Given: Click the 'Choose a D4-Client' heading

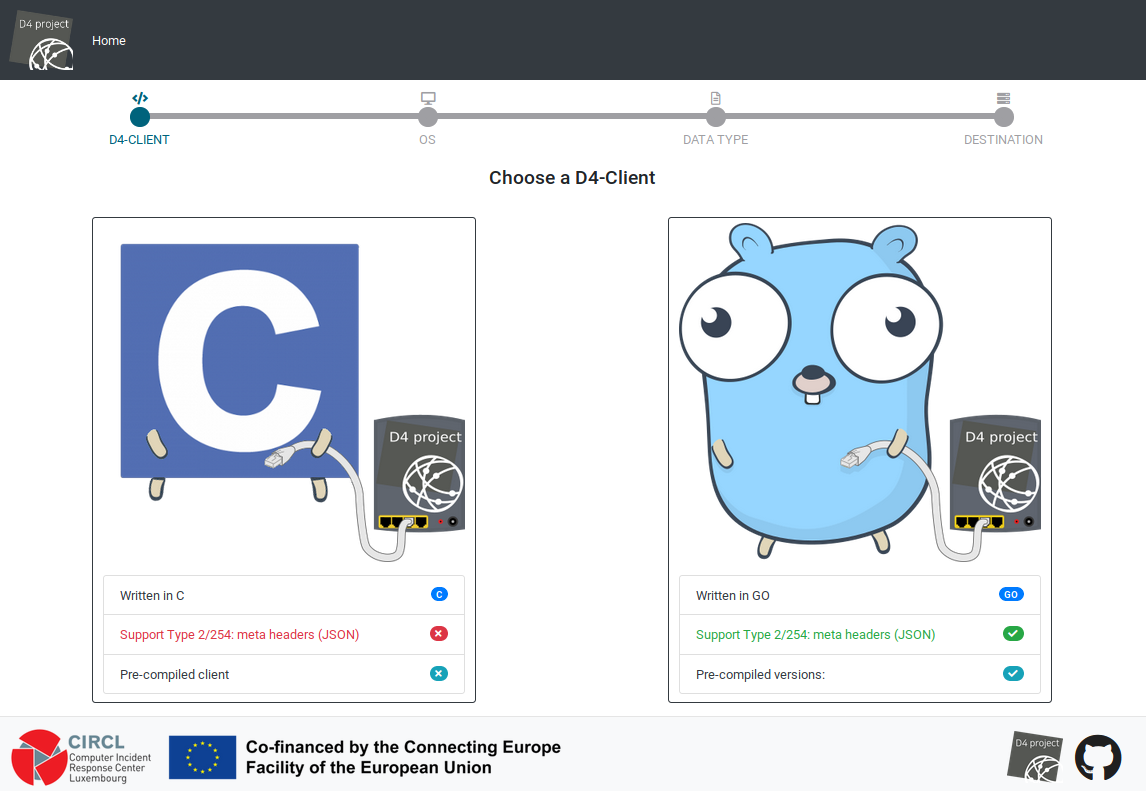Looking at the screenshot, I should tap(572, 178).
